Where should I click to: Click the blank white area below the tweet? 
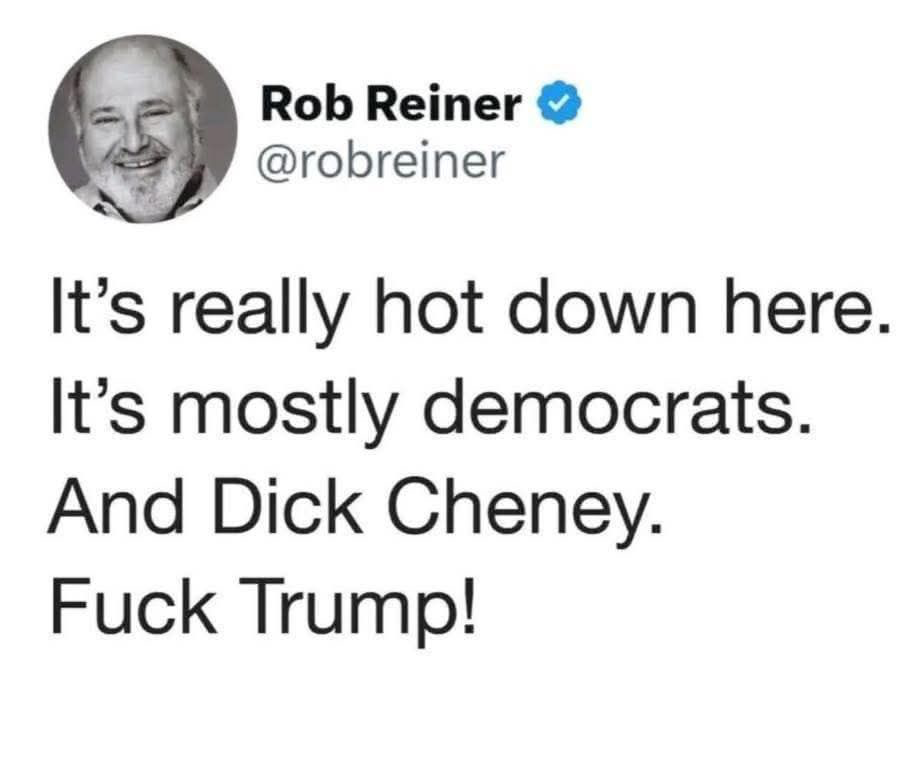(x=462, y=710)
